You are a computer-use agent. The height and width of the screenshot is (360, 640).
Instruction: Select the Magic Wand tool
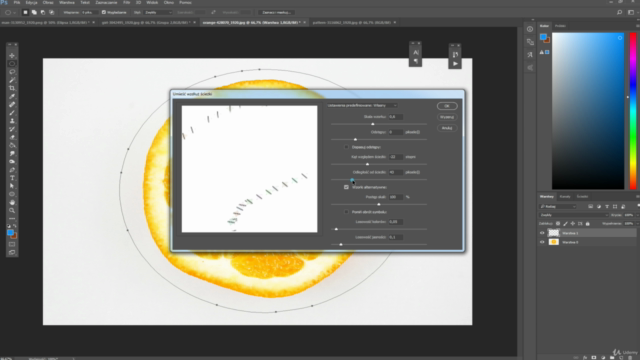(12, 80)
